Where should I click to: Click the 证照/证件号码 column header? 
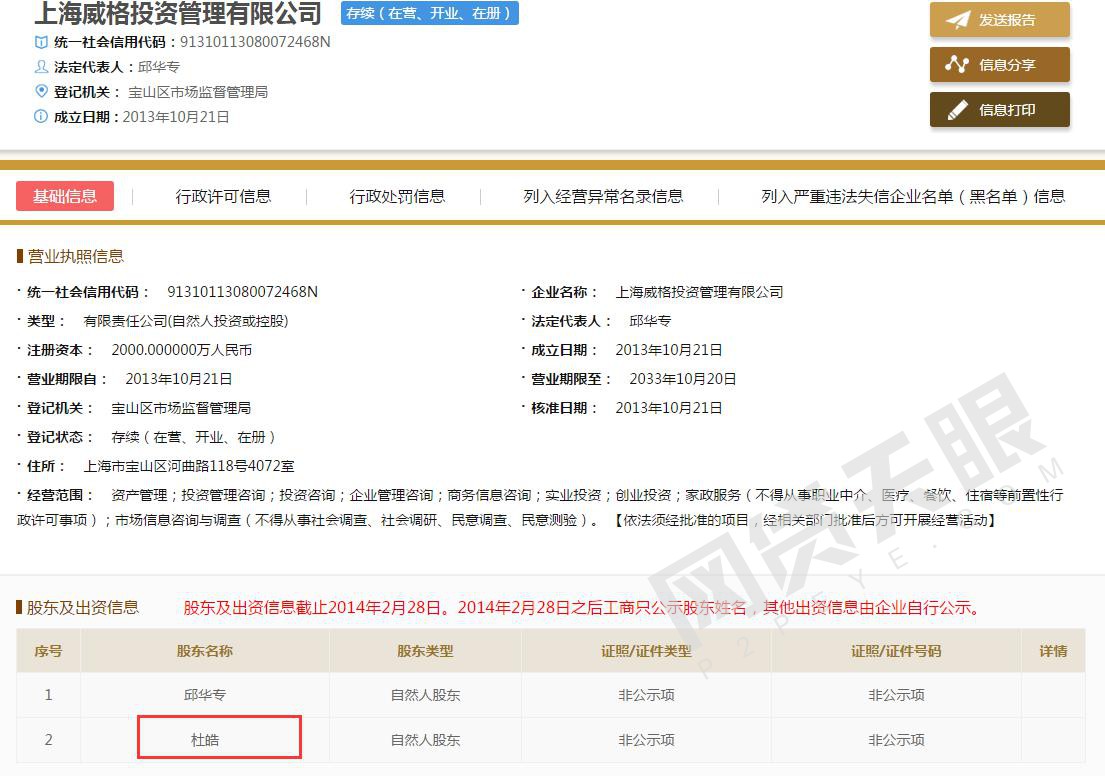(896, 651)
